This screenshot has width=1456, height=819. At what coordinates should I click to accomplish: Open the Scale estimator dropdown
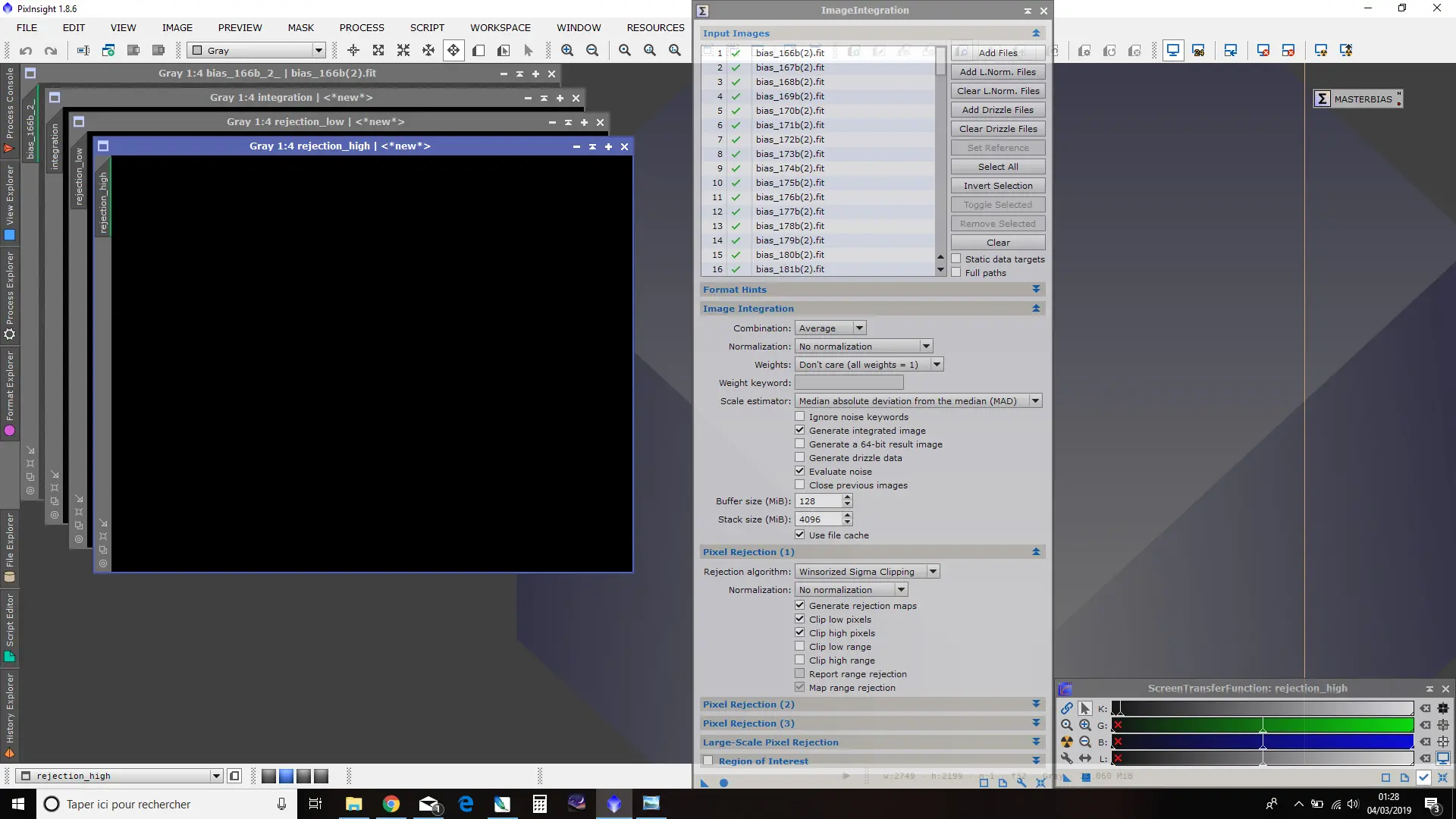pos(918,401)
